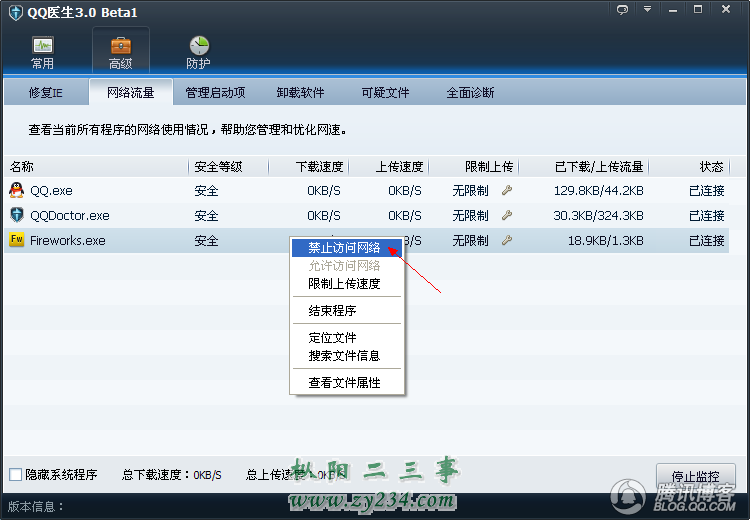Click the wrench icon in QQ.exe row
750x520 pixels.
coord(507,190)
